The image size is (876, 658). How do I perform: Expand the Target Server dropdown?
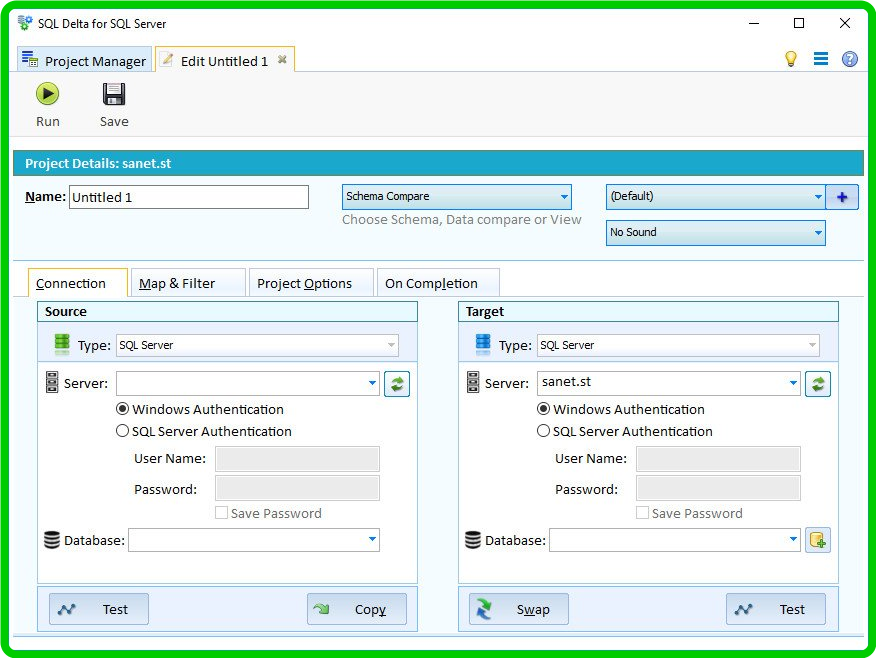click(x=793, y=383)
